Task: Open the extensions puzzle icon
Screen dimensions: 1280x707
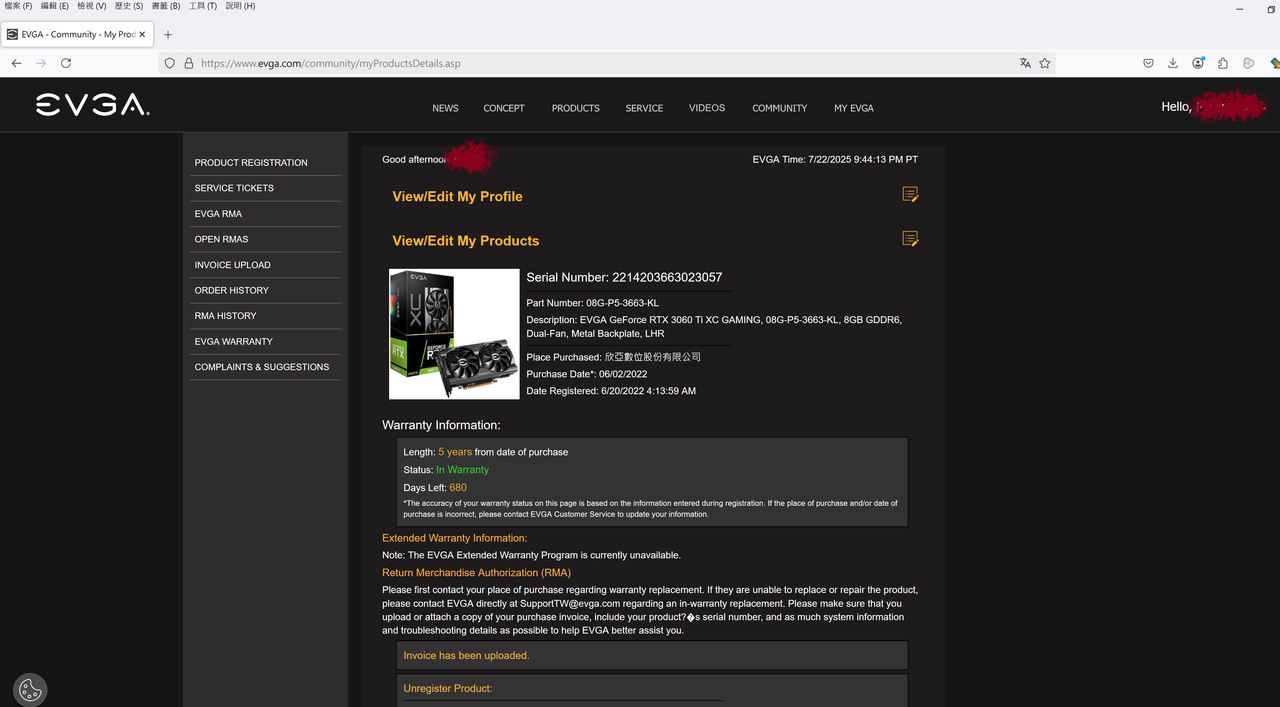Action: [x=1223, y=63]
